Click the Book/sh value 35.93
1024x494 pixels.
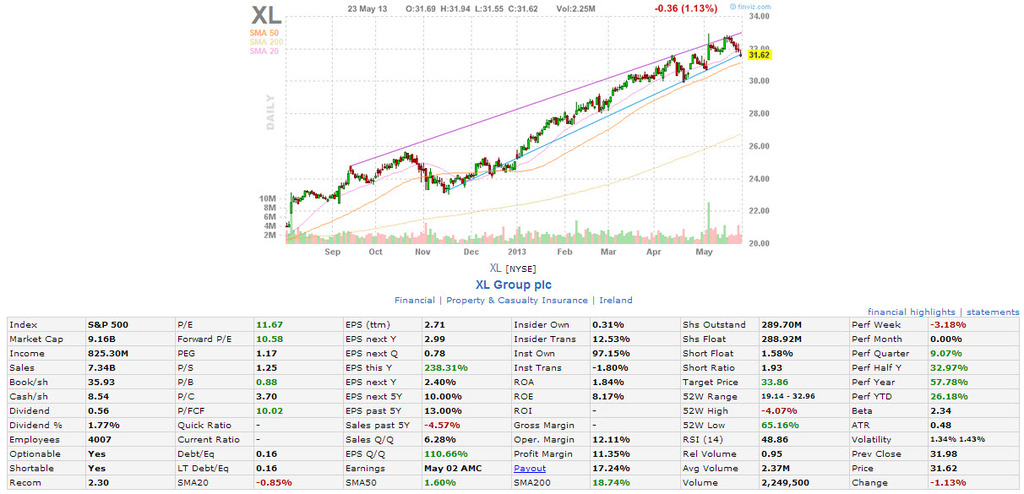(99, 382)
